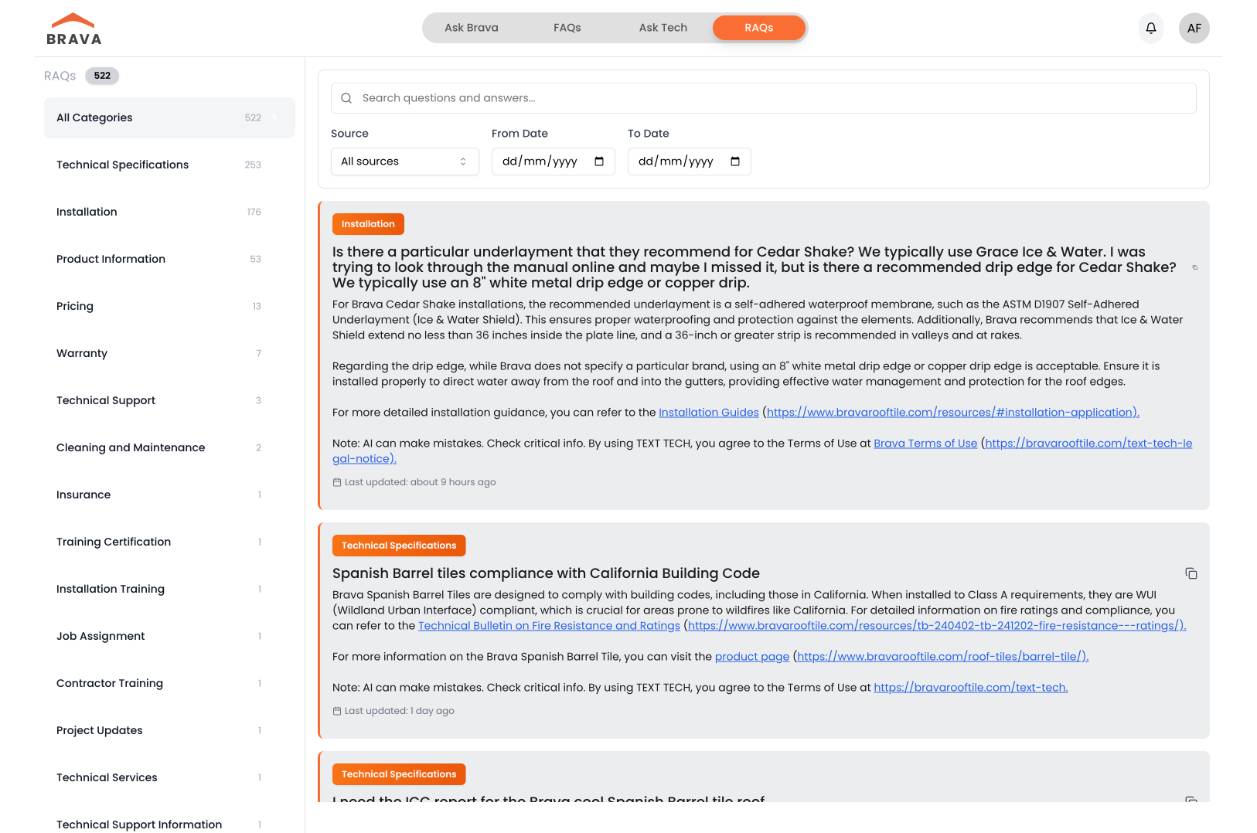The image size is (1257, 833).
Task: Open the notifications bell icon
Action: [x=1151, y=28]
